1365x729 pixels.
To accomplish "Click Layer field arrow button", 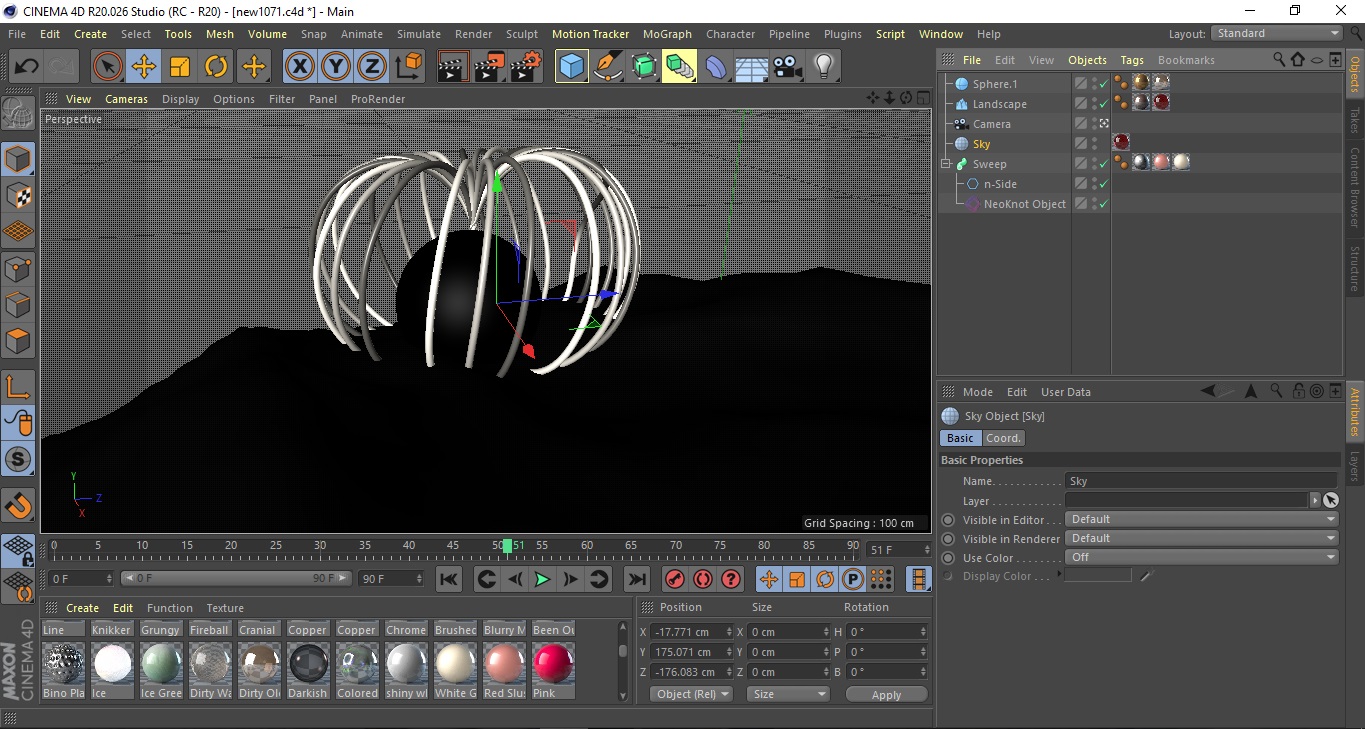I will coord(1314,500).
